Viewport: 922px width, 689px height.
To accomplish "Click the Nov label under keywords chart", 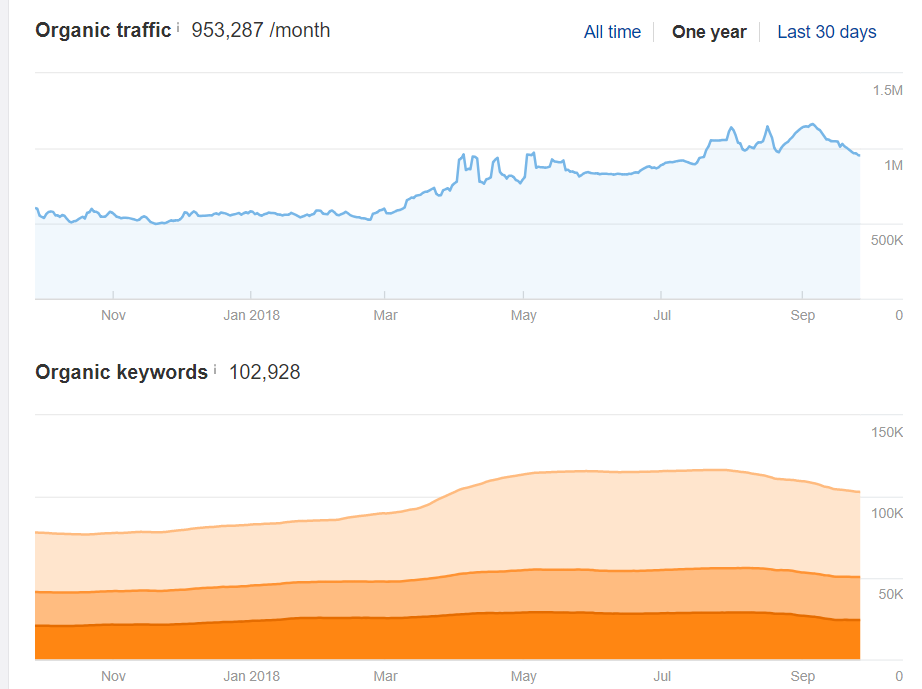I will point(113,676).
